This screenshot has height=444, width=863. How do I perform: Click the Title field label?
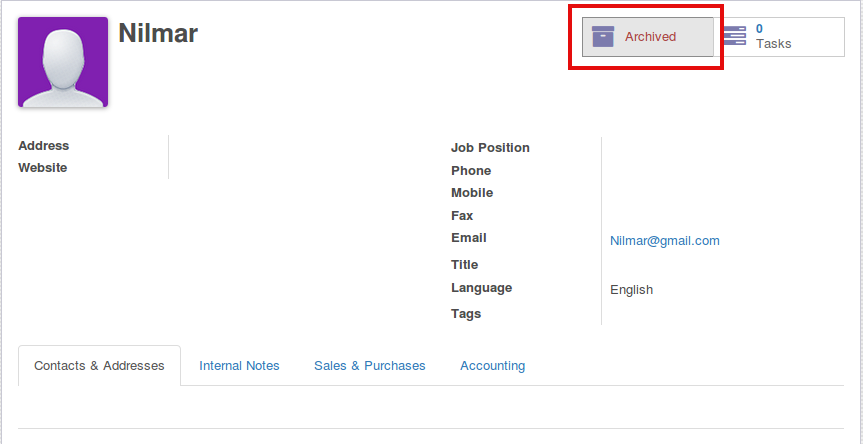[465, 265]
